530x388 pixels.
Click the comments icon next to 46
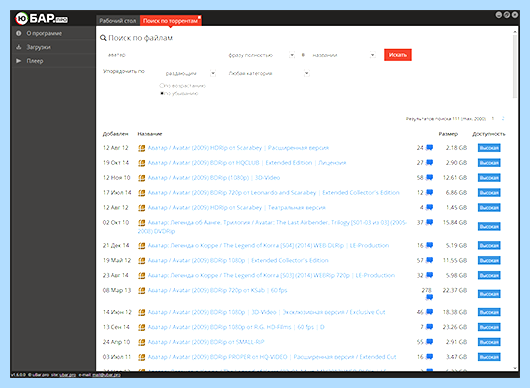(x=429, y=312)
